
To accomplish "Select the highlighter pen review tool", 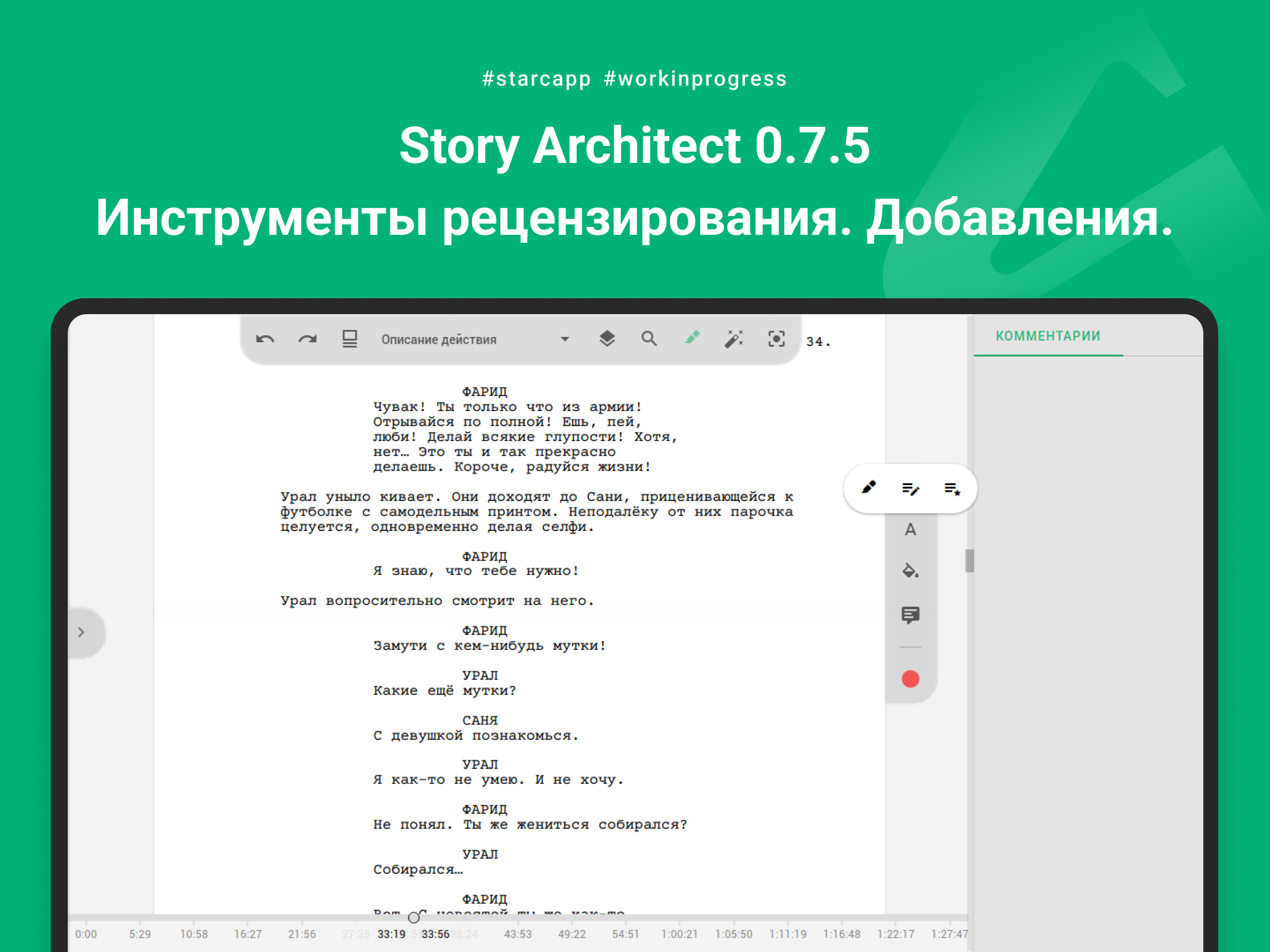I will (x=869, y=488).
